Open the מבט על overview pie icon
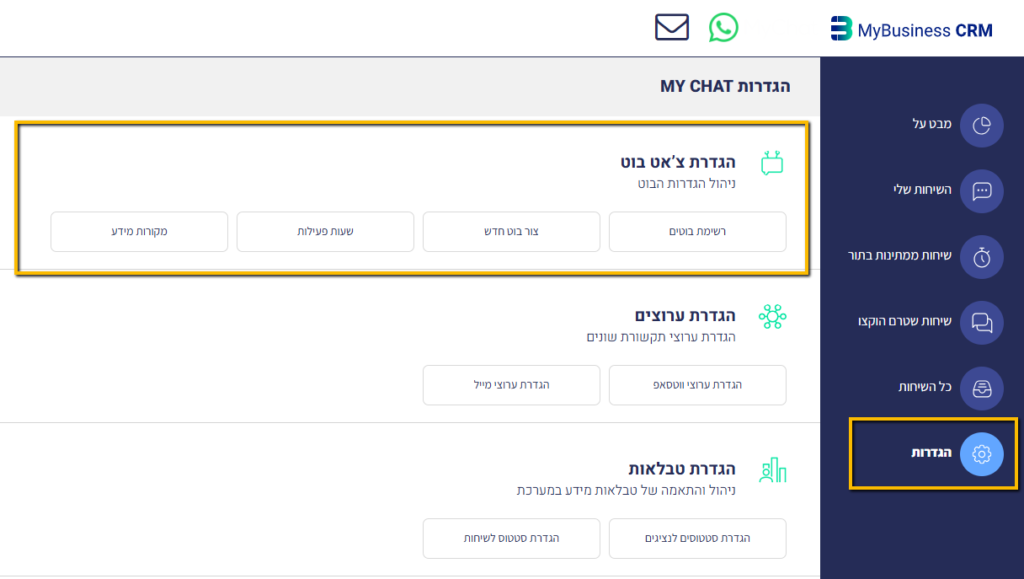The width and height of the screenshot is (1024, 579). (x=981, y=125)
